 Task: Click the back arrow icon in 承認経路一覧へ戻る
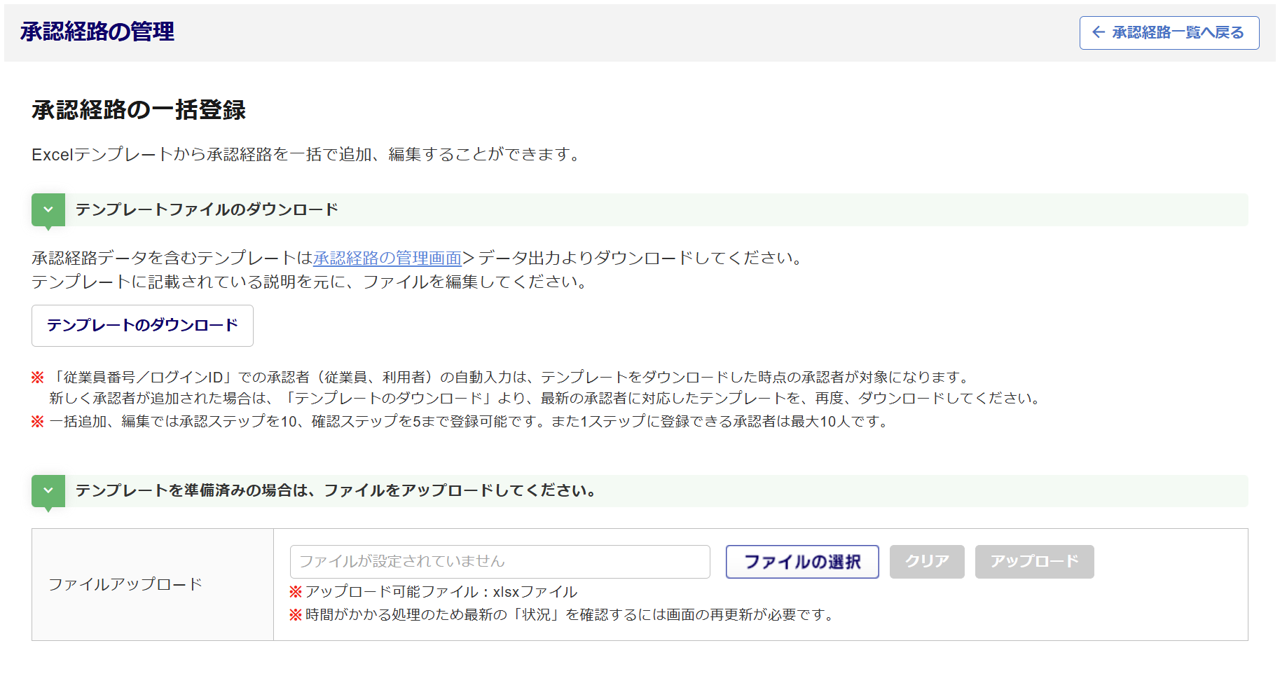pos(1098,33)
